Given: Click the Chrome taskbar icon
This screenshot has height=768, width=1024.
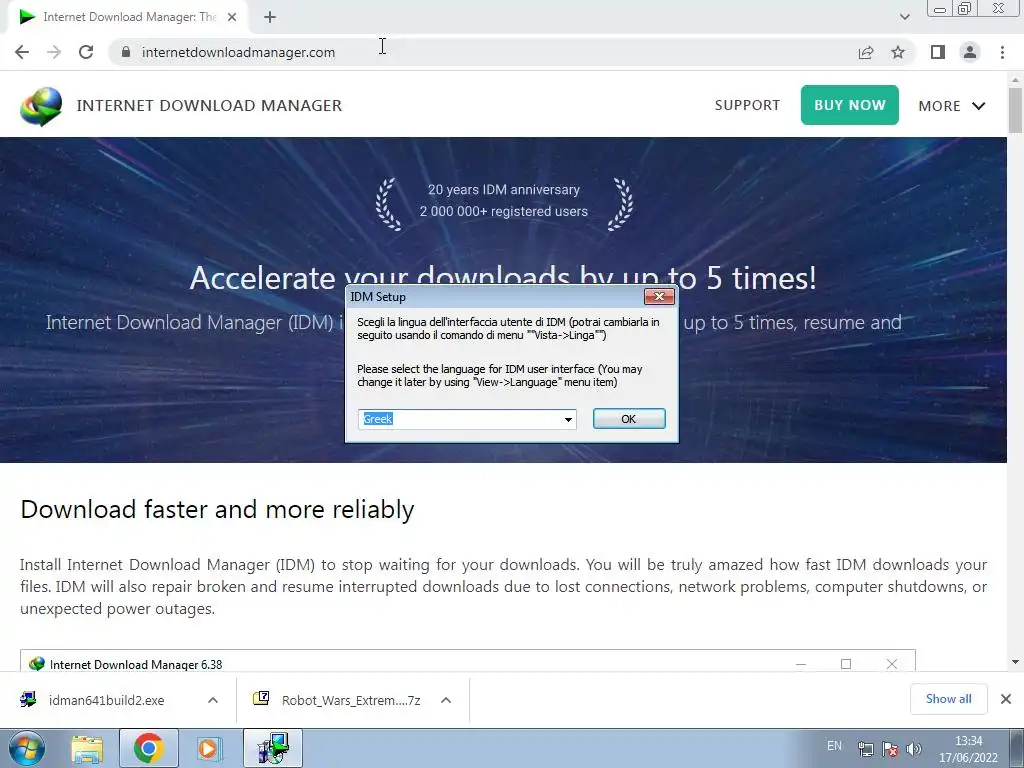Looking at the screenshot, I should click(x=148, y=748).
